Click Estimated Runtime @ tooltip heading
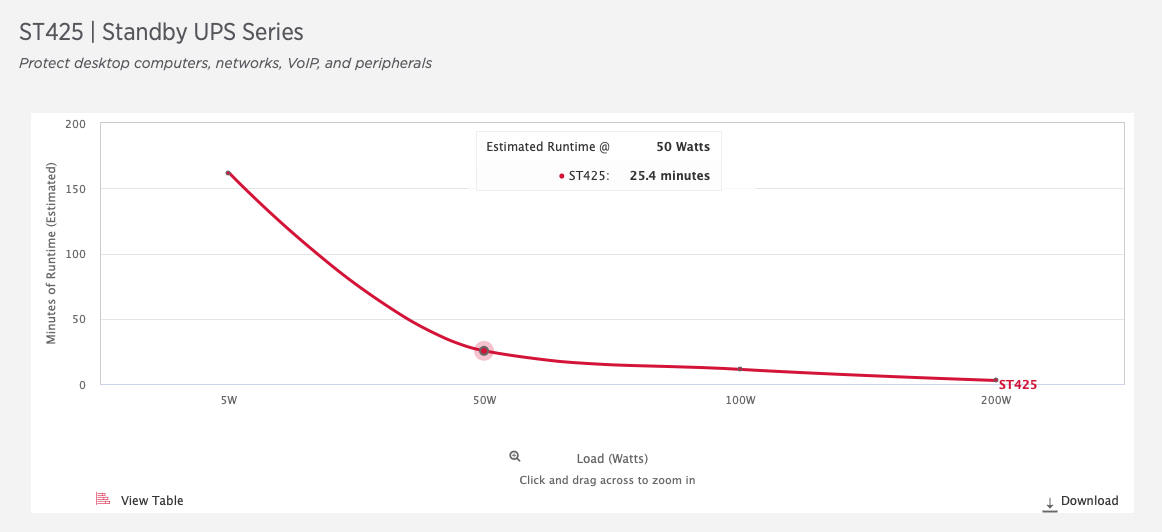Screen dimensions: 1162x532 pyautogui.click(x=548, y=147)
